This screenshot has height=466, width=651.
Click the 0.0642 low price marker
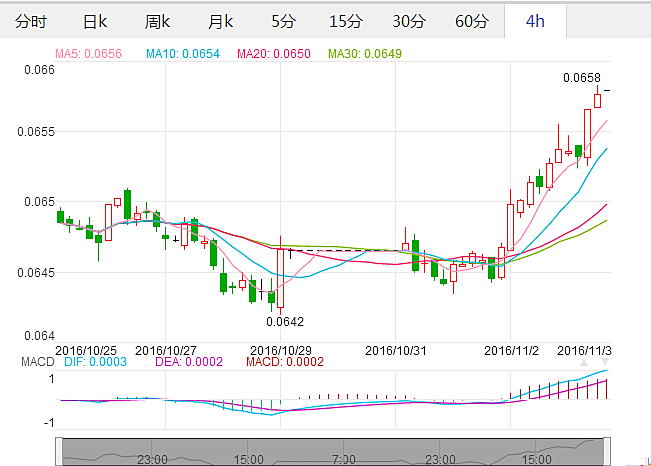tap(284, 321)
